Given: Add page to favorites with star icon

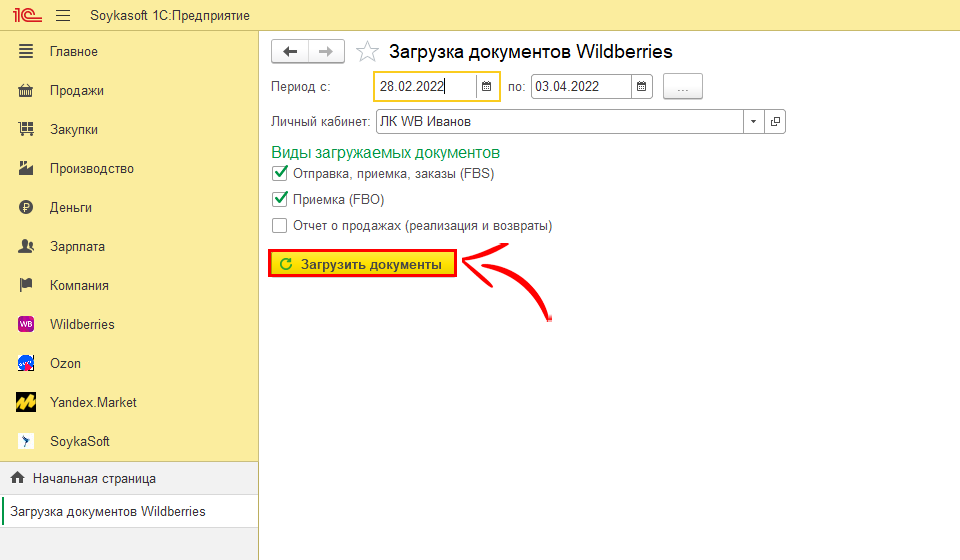Looking at the screenshot, I should pyautogui.click(x=368, y=52).
